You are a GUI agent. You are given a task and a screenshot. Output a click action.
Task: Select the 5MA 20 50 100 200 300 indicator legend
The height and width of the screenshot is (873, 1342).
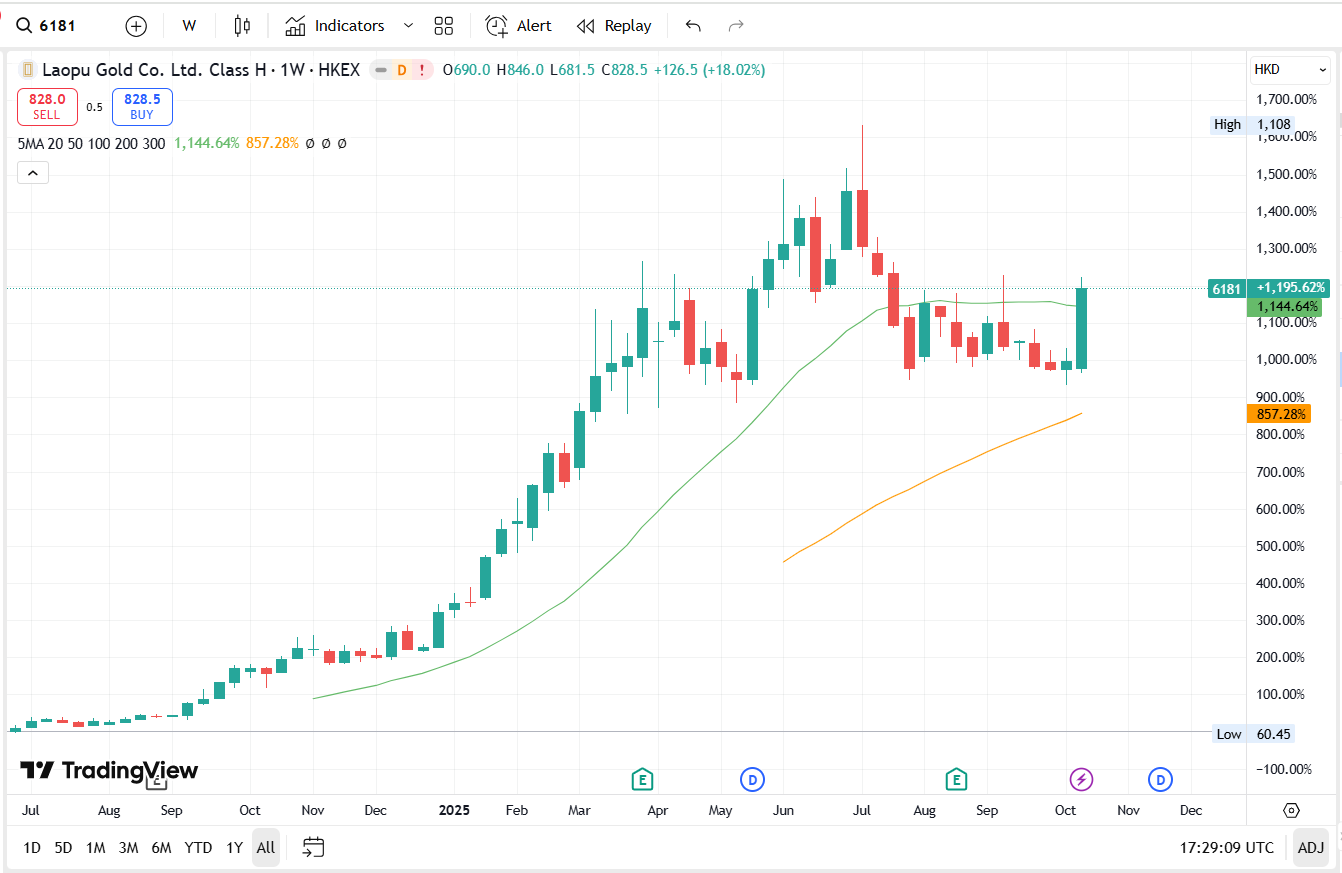[x=91, y=143]
